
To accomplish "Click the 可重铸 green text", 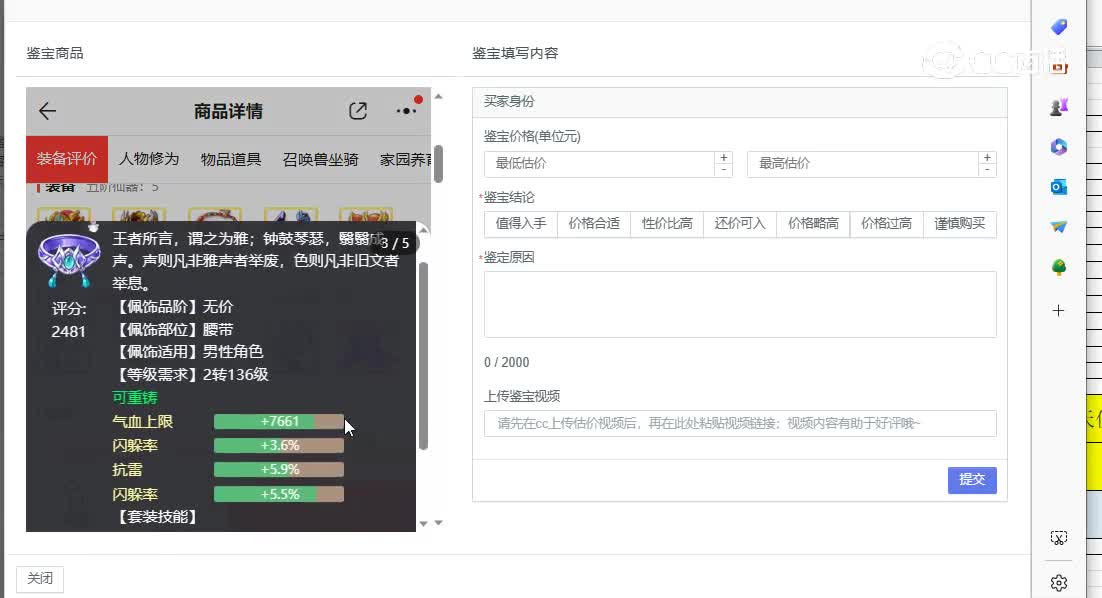I will (x=135, y=398).
